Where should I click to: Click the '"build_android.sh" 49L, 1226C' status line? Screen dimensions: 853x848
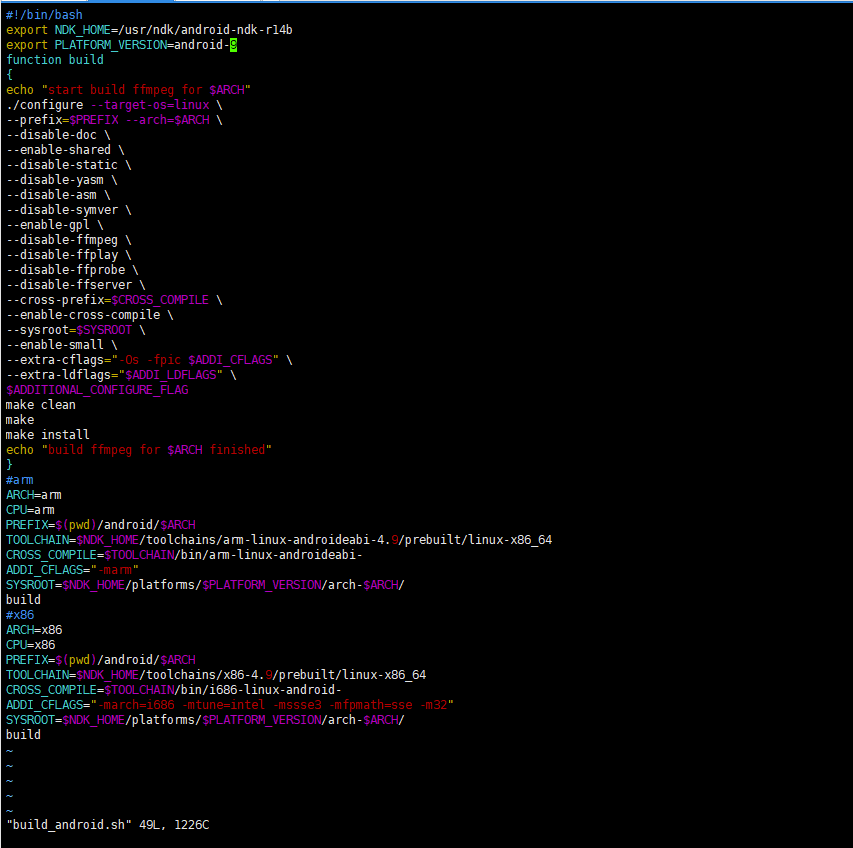click(x=108, y=825)
